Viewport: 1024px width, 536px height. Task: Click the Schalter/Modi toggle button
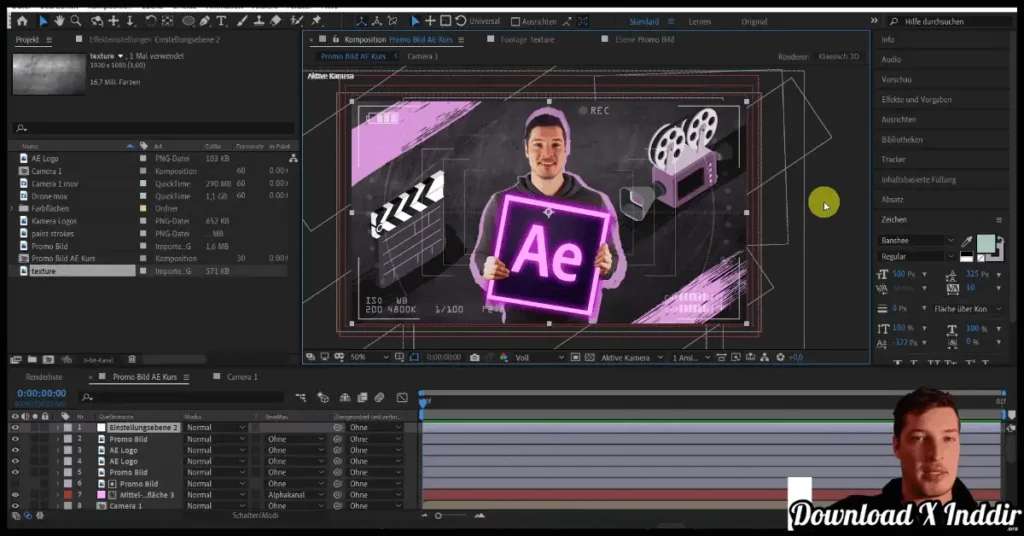[255, 515]
